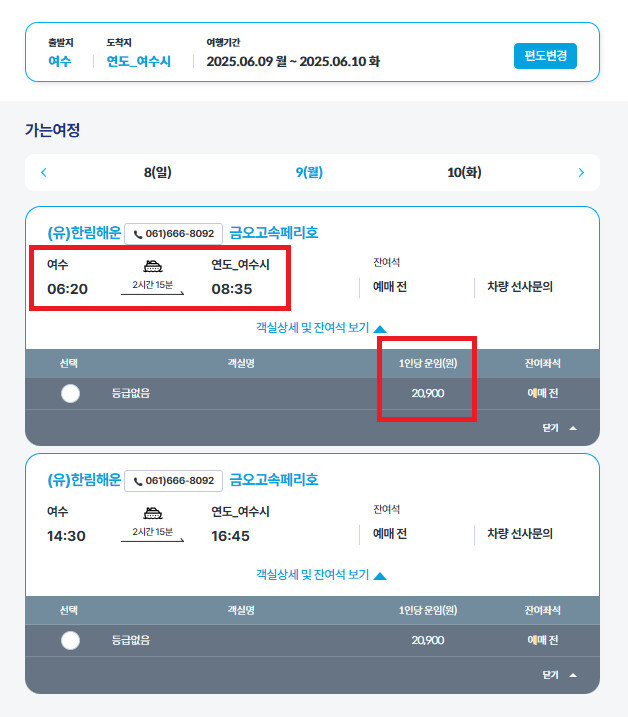The height and width of the screenshot is (717, 628).
Task: Go to previous date with left chevron
Action: [x=44, y=173]
